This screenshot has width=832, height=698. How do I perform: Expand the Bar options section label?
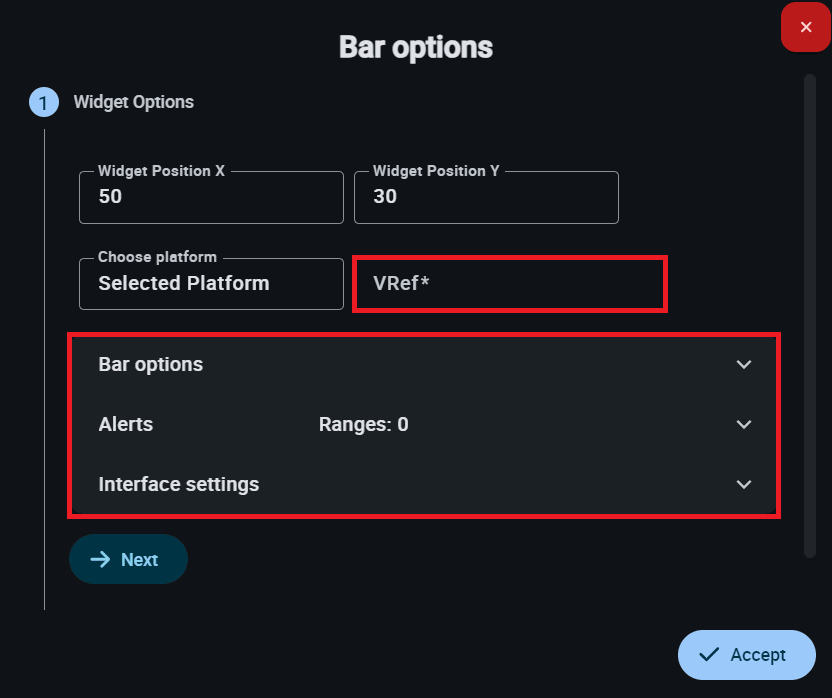[x=151, y=364]
